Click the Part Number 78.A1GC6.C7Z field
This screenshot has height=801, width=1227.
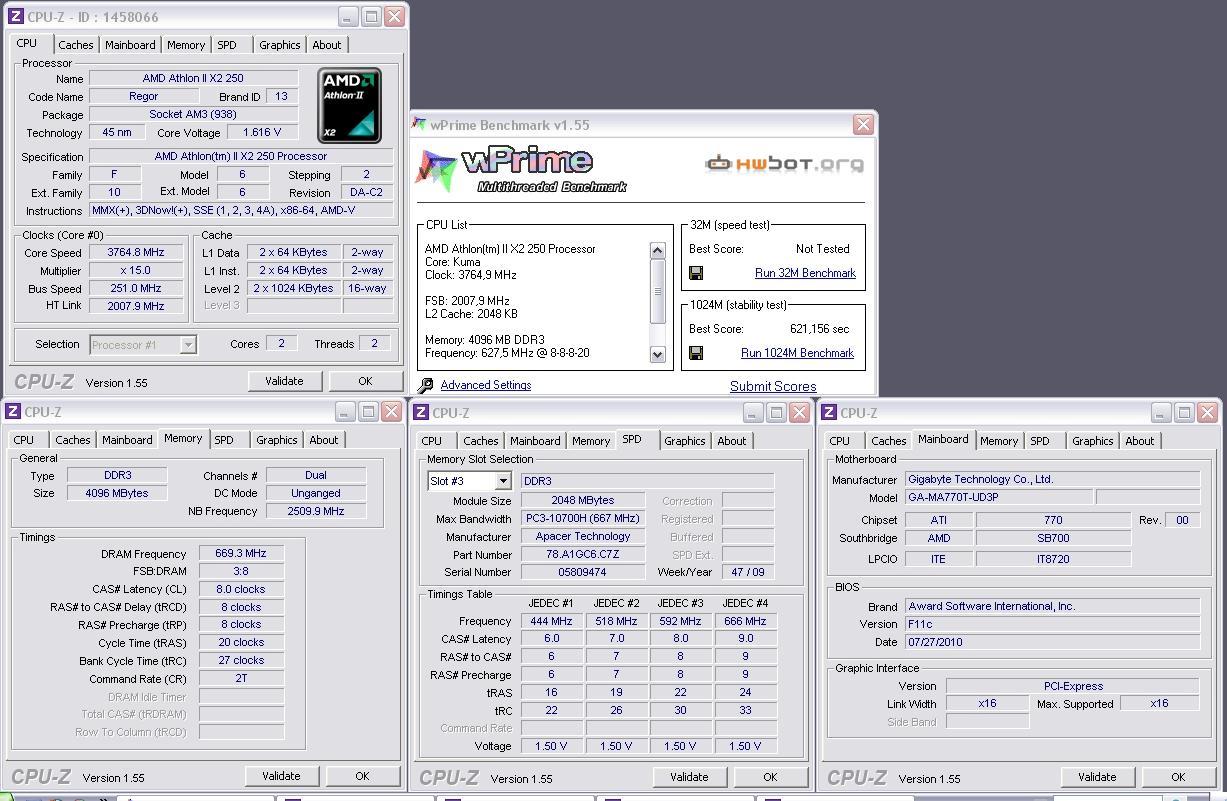[583, 555]
